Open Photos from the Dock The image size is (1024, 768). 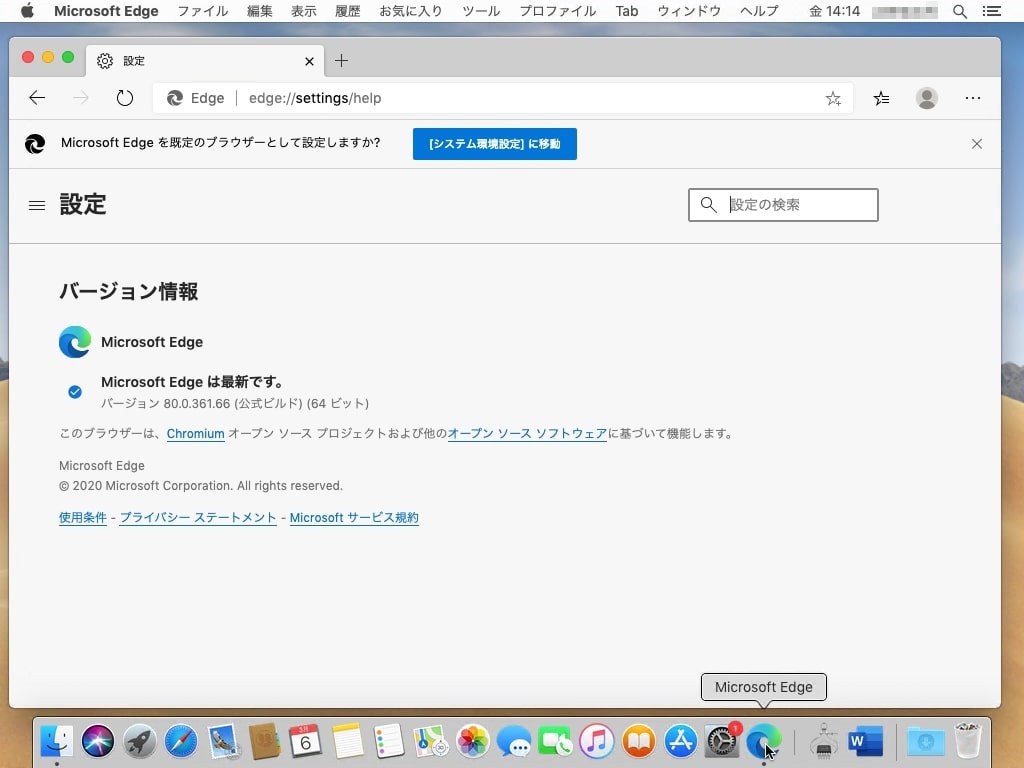[x=472, y=741]
